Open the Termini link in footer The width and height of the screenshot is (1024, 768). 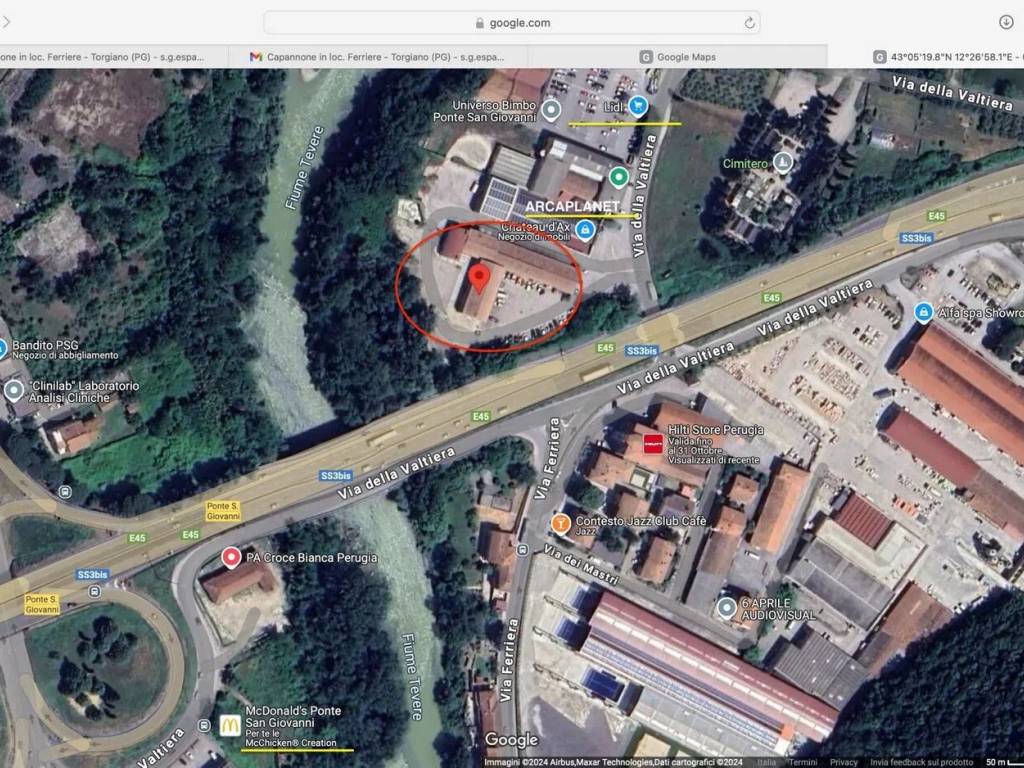(802, 762)
